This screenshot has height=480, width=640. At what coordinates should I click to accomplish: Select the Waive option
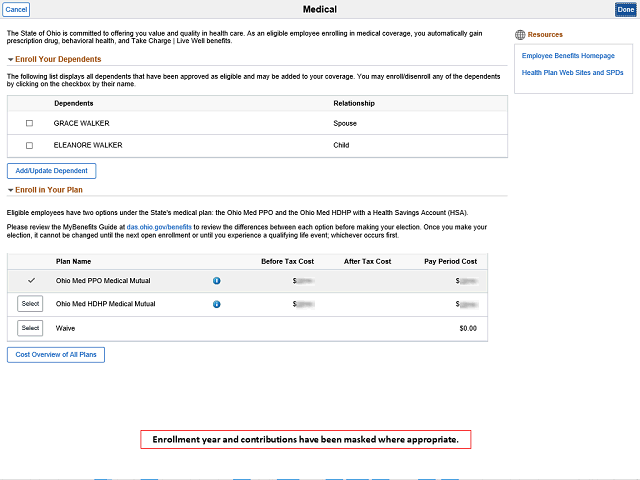coord(30,328)
